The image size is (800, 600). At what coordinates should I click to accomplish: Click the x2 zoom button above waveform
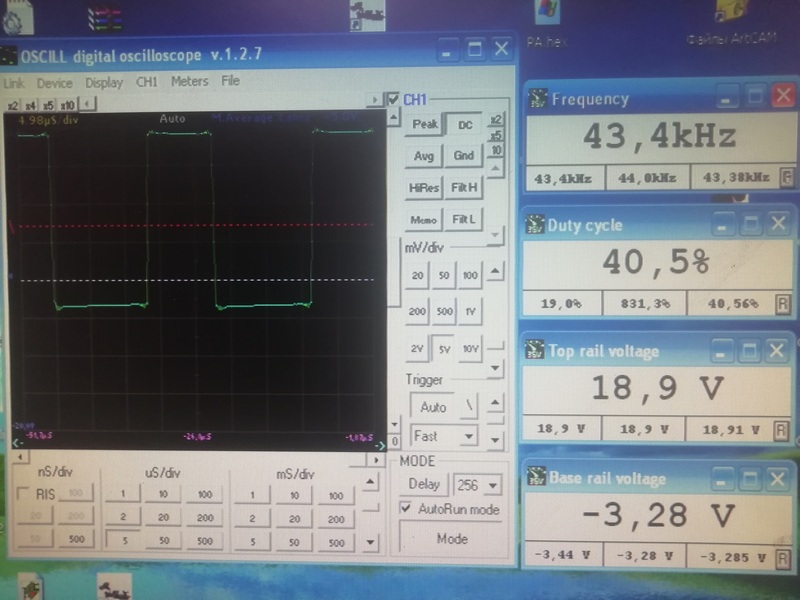click(x=13, y=104)
